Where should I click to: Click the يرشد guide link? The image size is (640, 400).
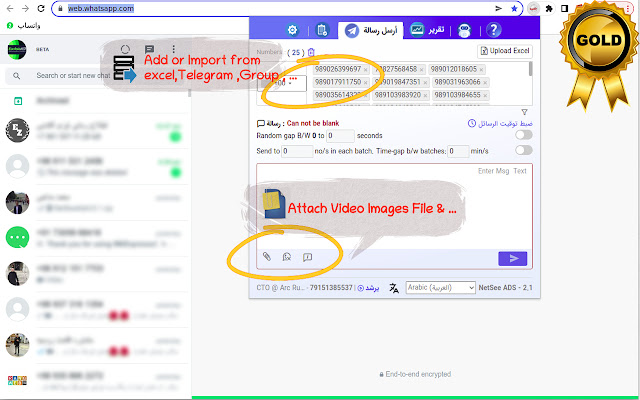[x=368, y=288]
